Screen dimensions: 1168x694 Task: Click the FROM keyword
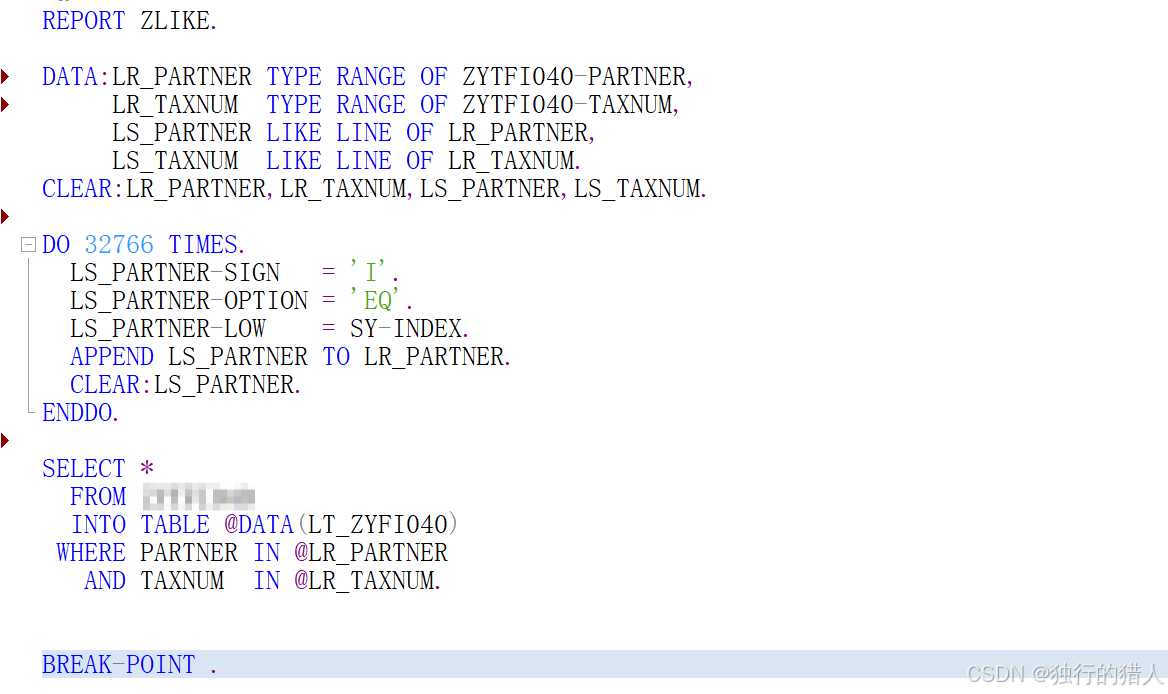pyautogui.click(x=98, y=497)
